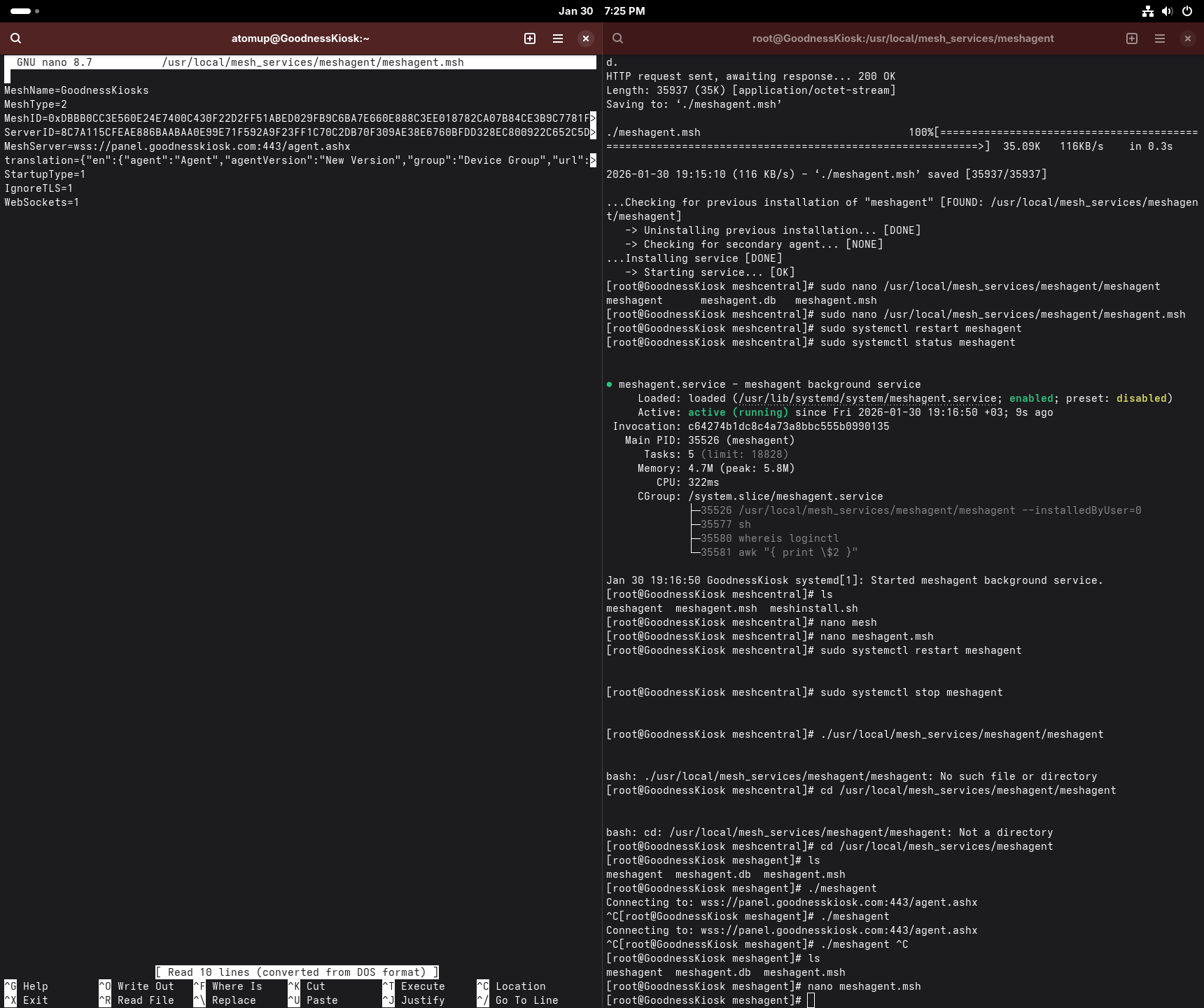This screenshot has height=1008, width=1204.
Task: Close the atomup@GoodnessKiosk terminal window
Action: (x=586, y=38)
